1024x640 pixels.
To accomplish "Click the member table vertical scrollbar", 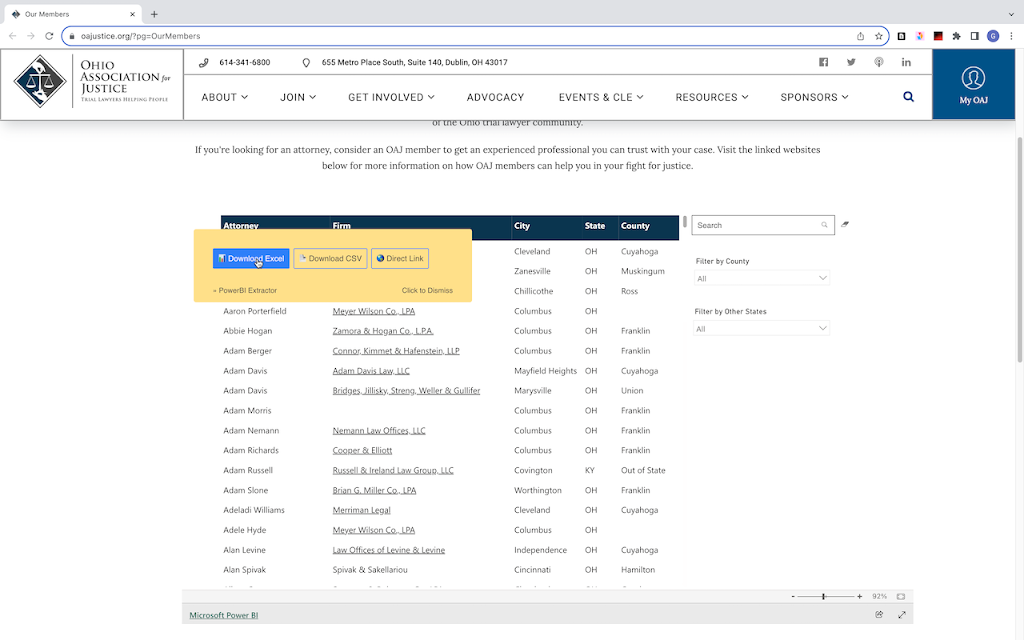I will pos(684,222).
